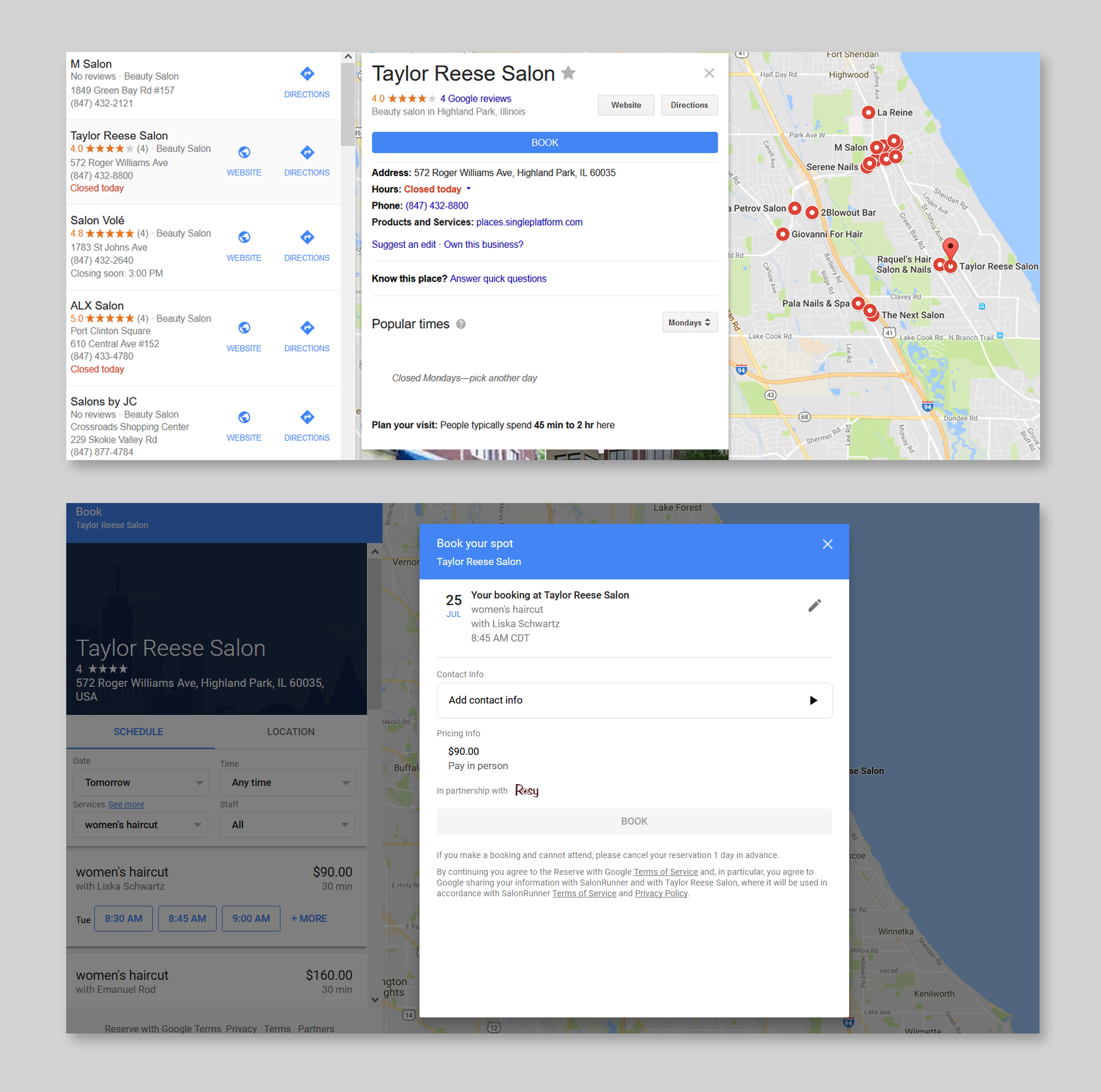Screen dimensions: 1101x1092
Task: Save Taylor Reese Salon with star icon
Action: (569, 73)
